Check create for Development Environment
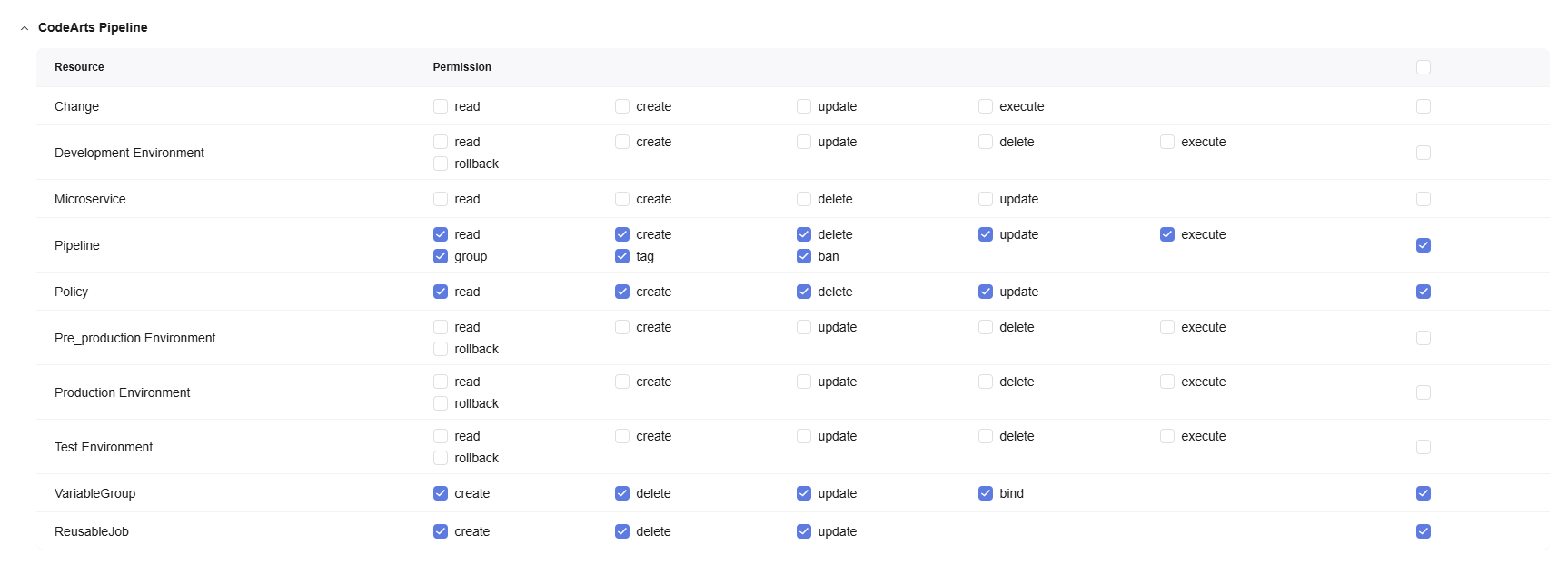This screenshot has width=1568, height=565. pyautogui.click(x=622, y=142)
